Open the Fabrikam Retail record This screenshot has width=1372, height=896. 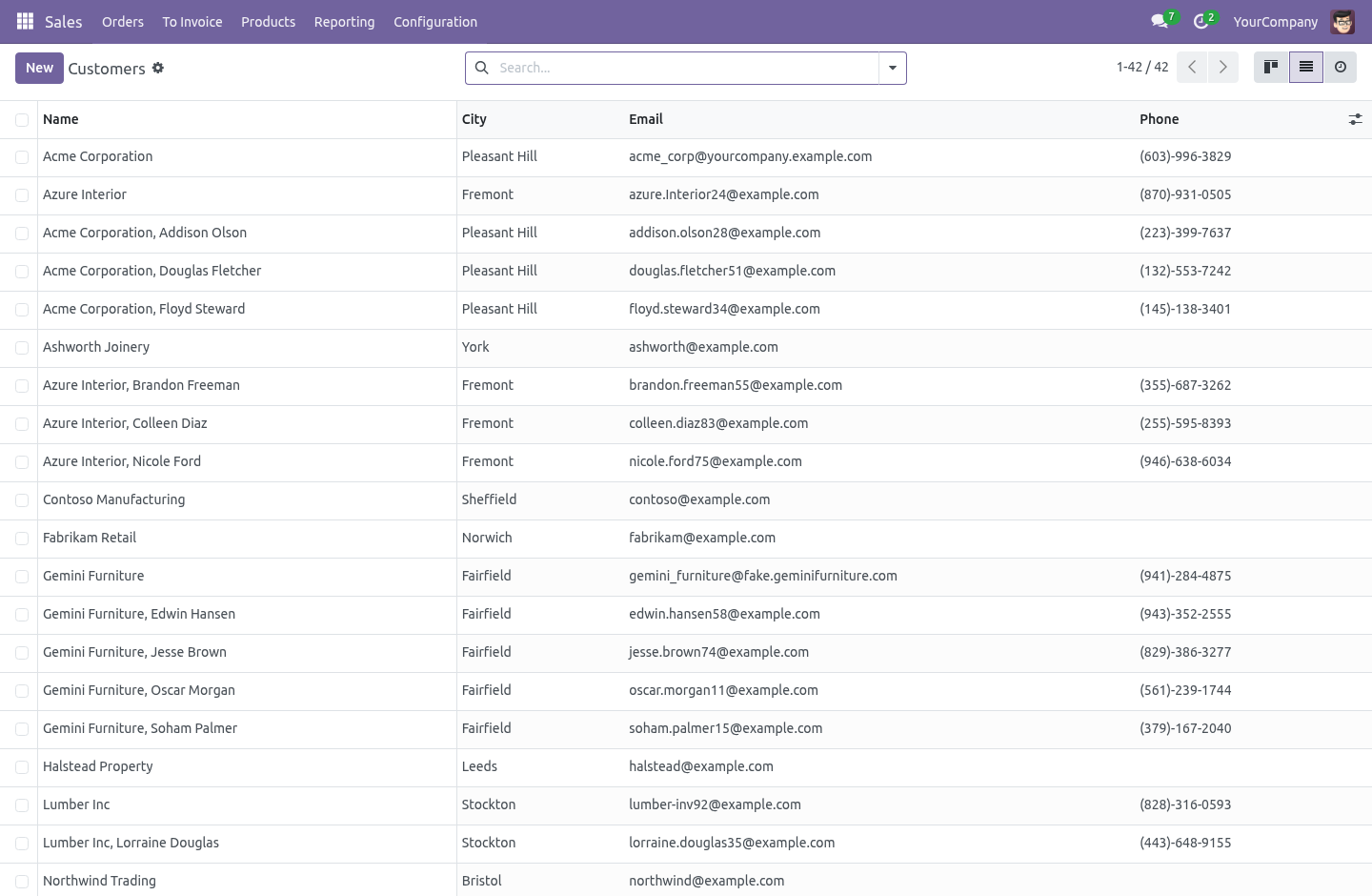click(90, 538)
